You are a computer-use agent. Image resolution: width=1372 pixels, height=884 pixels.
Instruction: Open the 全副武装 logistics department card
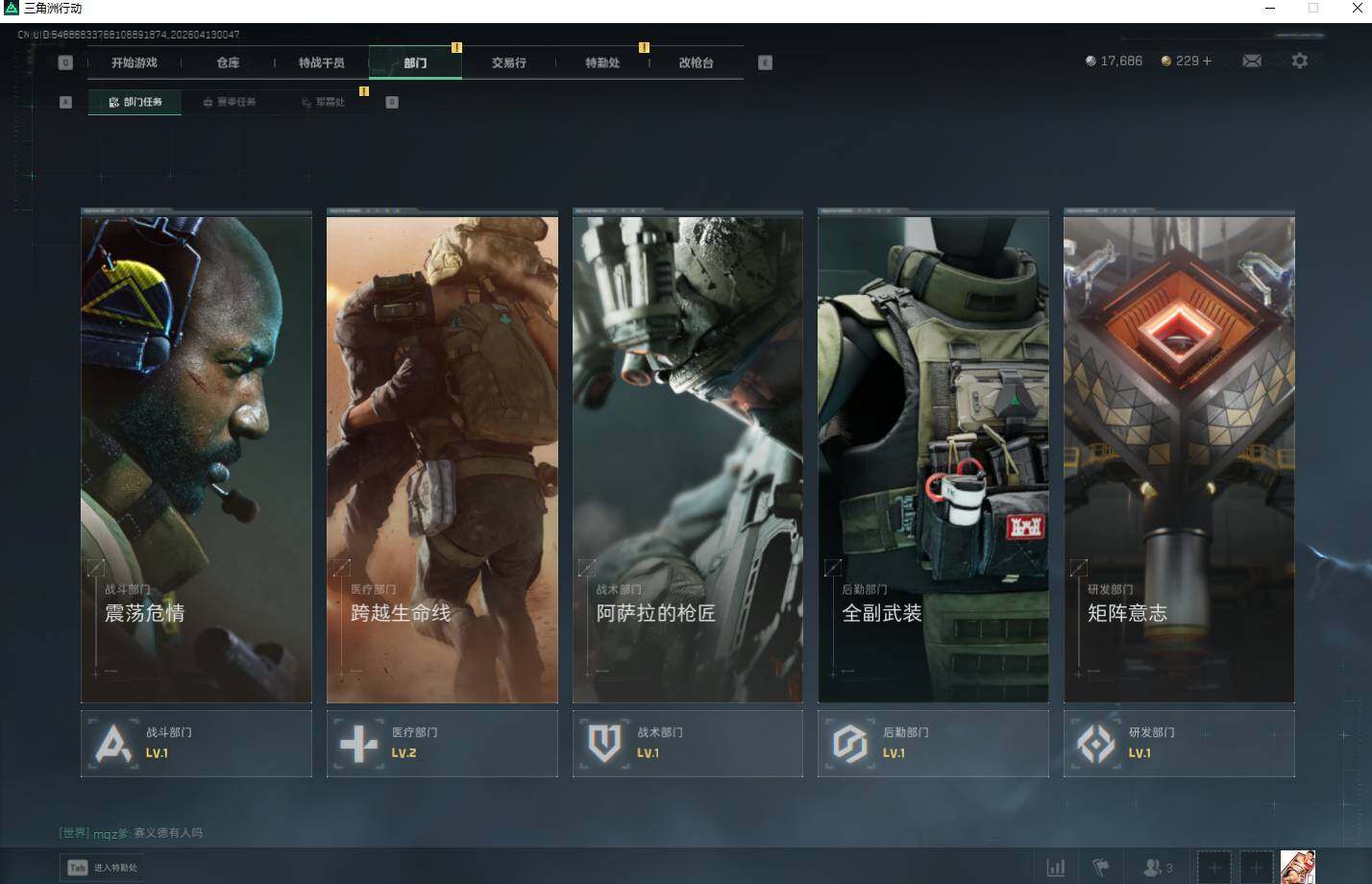[933, 459]
